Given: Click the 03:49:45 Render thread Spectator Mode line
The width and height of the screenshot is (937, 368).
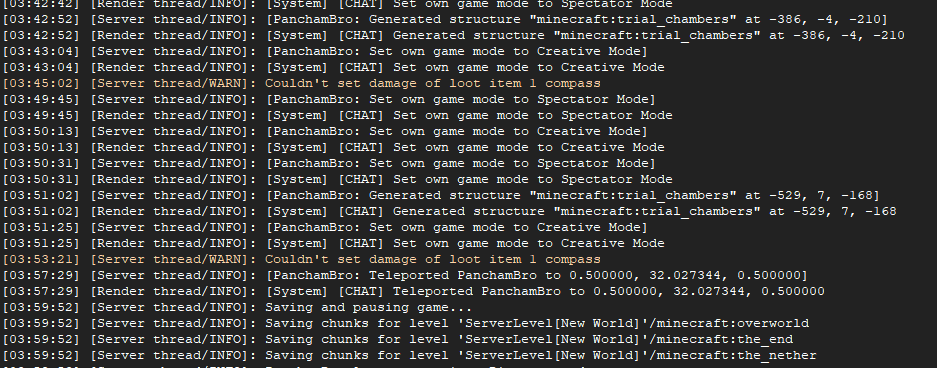Looking at the screenshot, I should point(338,115).
